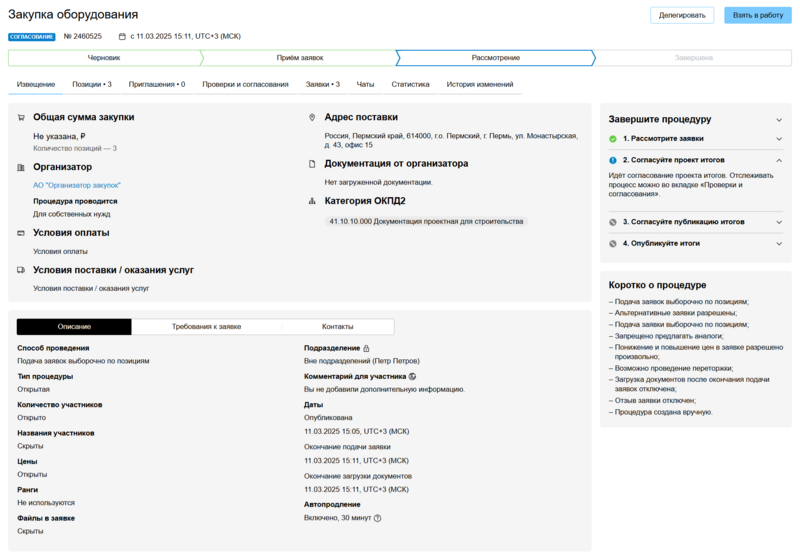Viewport: 800px width, 560px height.
Task: Expand step 4 Опубликуйте итоги
Action: [x=779, y=243]
